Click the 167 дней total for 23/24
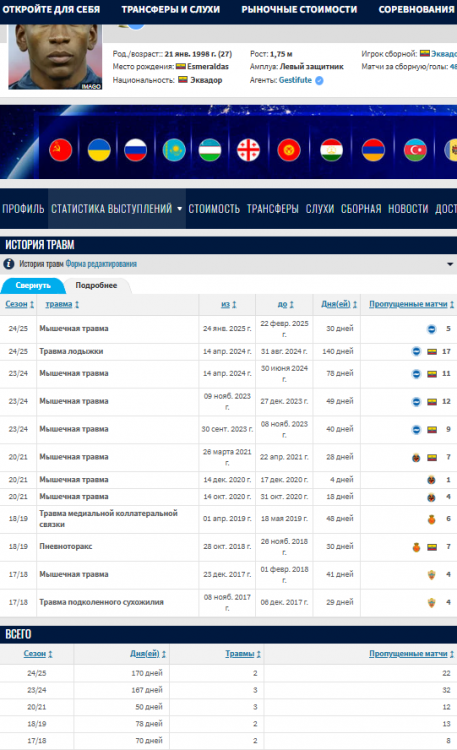This screenshot has width=457, height=750. click(147, 690)
